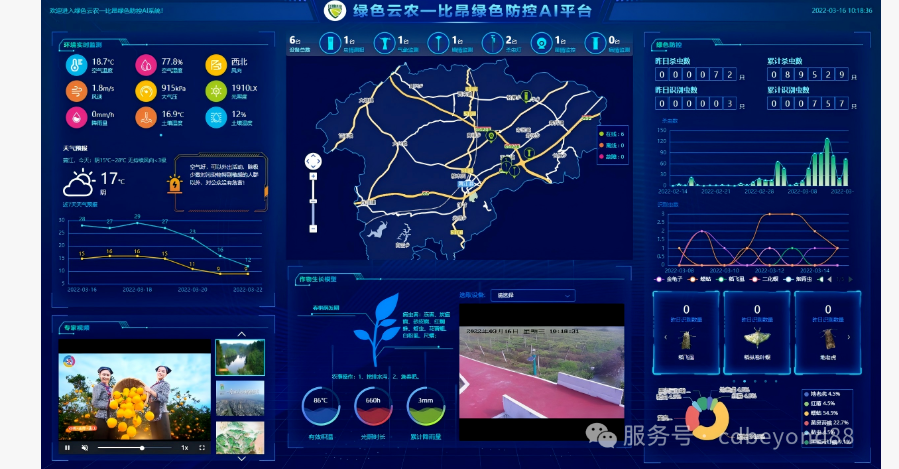Image resolution: width=899 pixels, height=469 pixels.
Task: Click the orange weather warning alarm icon
Action: coord(175,184)
